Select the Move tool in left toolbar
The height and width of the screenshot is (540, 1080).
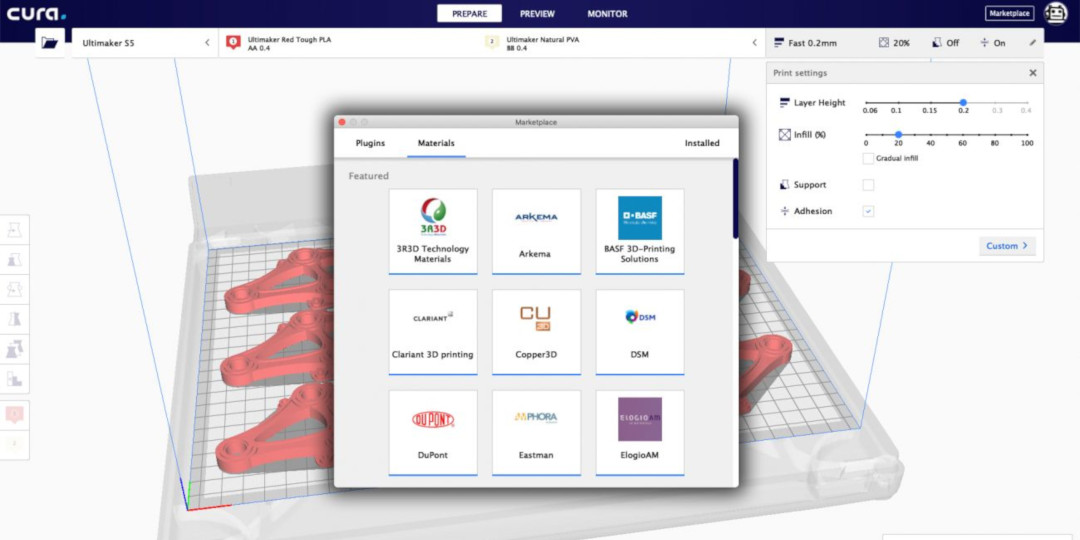pyautogui.click(x=14, y=230)
